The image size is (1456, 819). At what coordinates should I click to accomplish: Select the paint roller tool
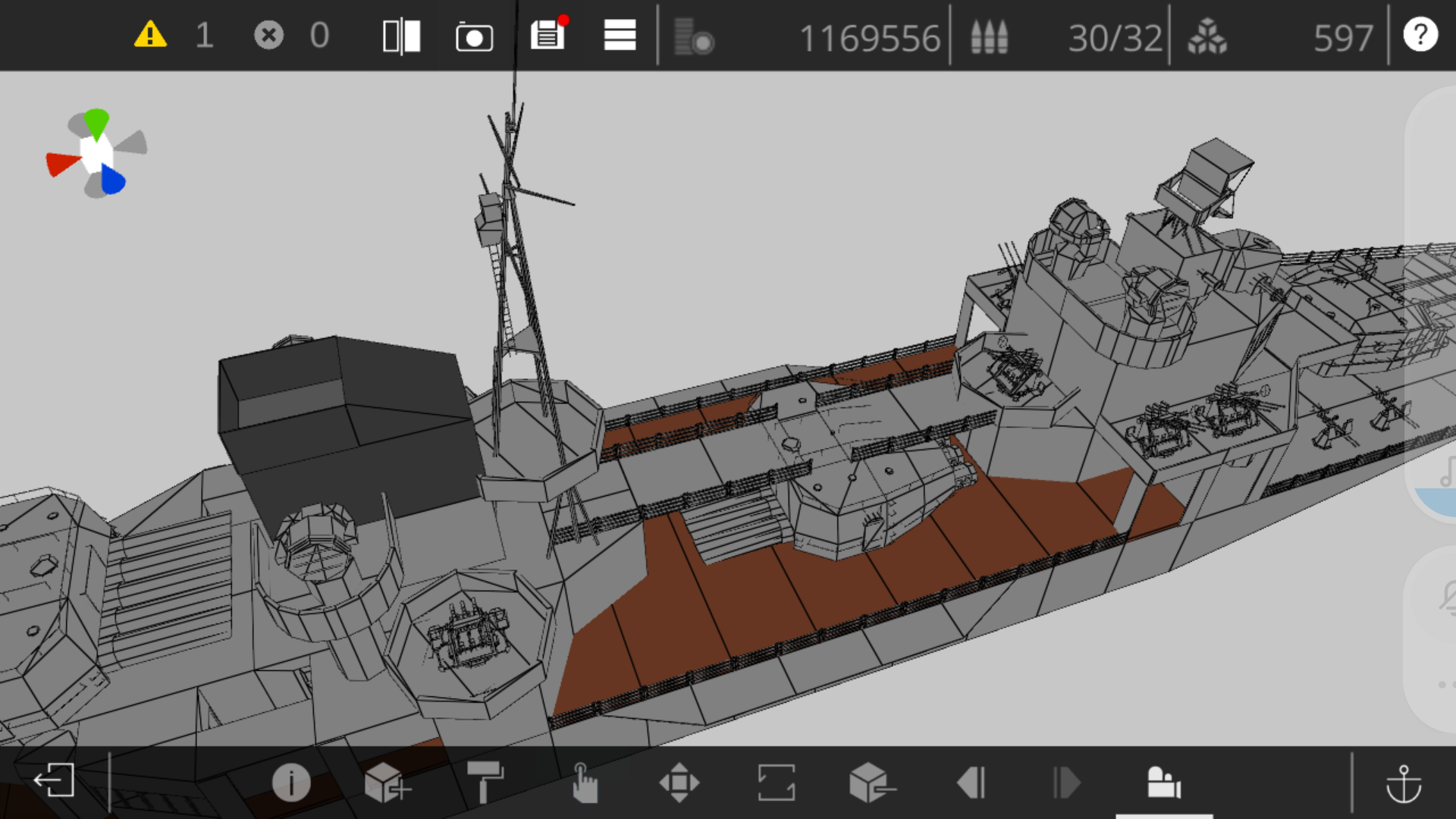[485, 782]
